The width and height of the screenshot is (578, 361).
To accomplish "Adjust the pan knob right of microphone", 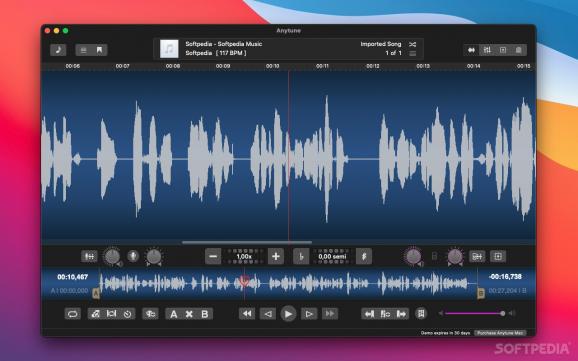I will [x=154, y=256].
